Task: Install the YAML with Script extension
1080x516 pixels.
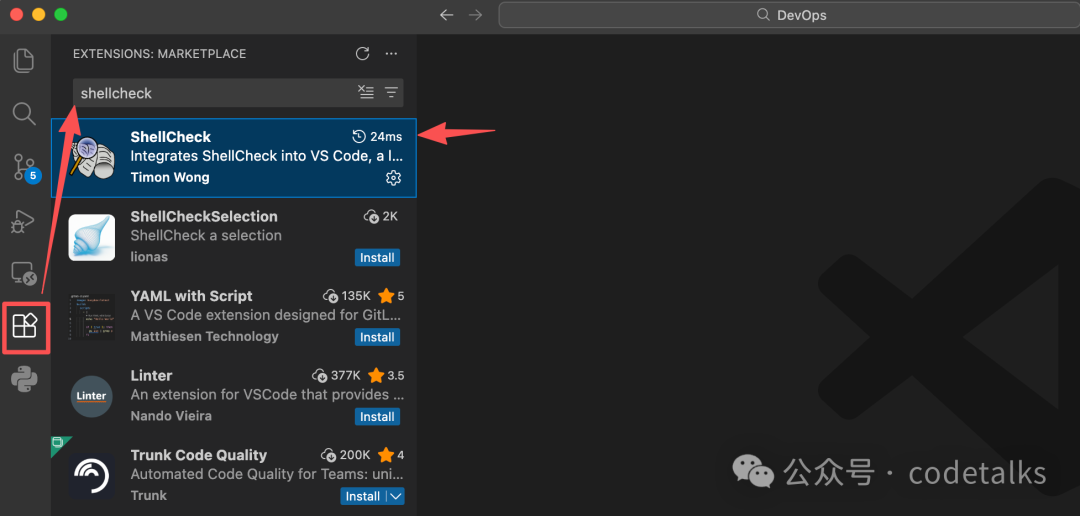Action: (x=377, y=337)
